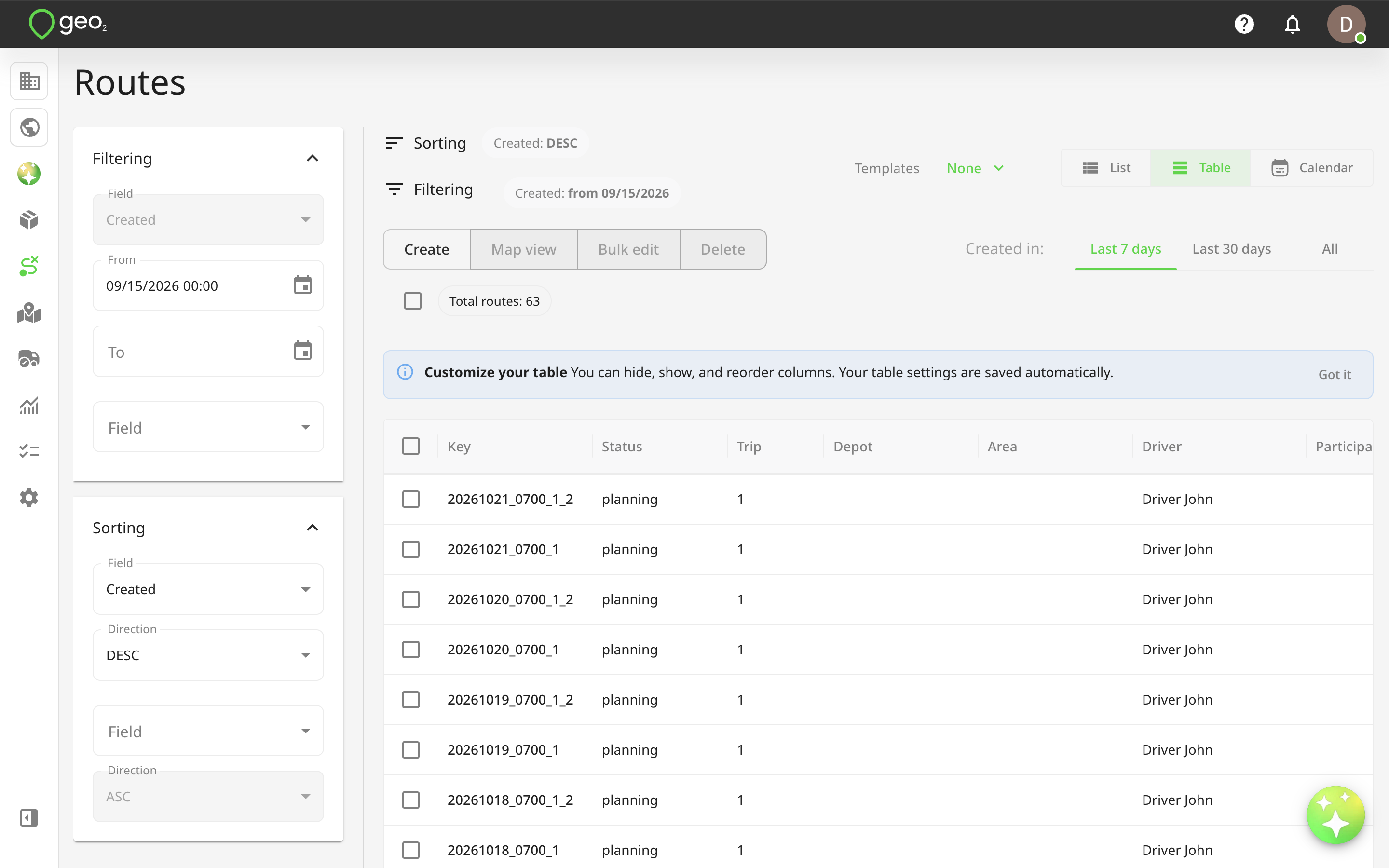Image resolution: width=1389 pixels, height=868 pixels.
Task: Open the help question mark icon
Action: 1244,24
